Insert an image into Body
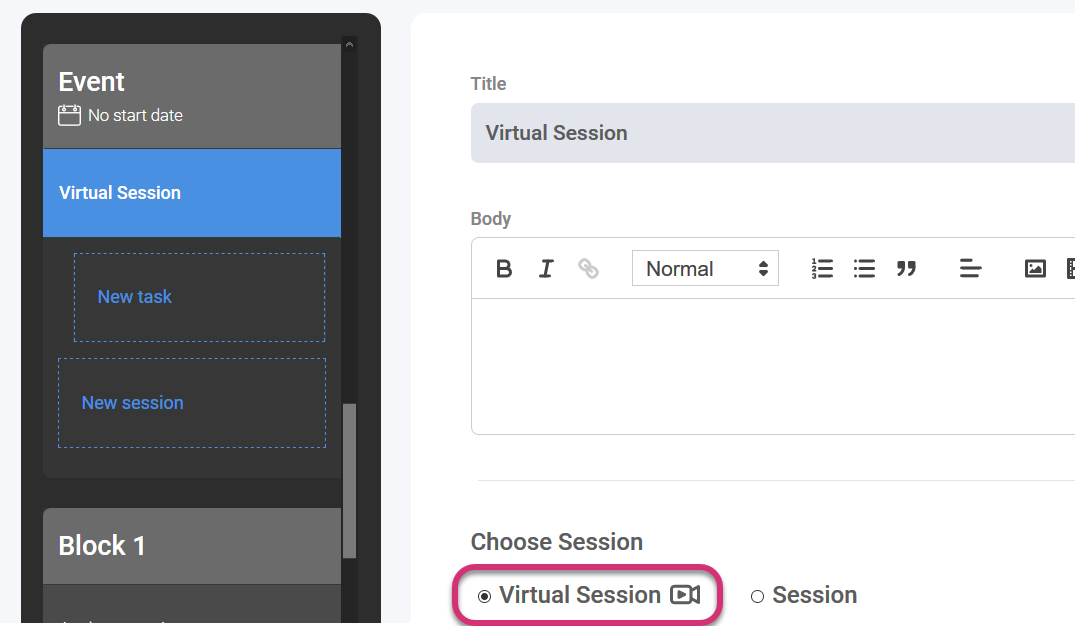This screenshot has width=1075, height=626. [x=1035, y=269]
